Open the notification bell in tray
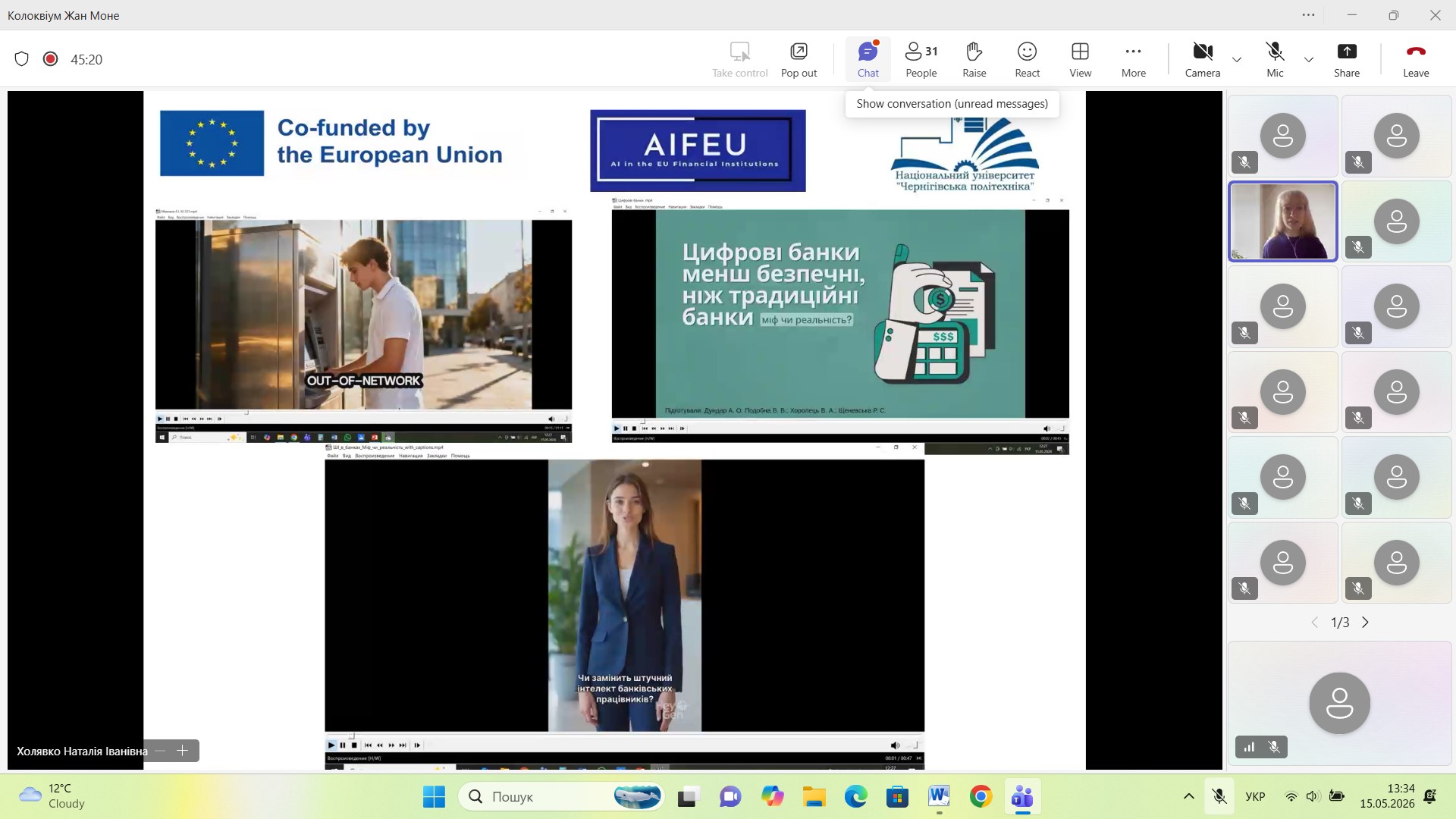 1430,796
